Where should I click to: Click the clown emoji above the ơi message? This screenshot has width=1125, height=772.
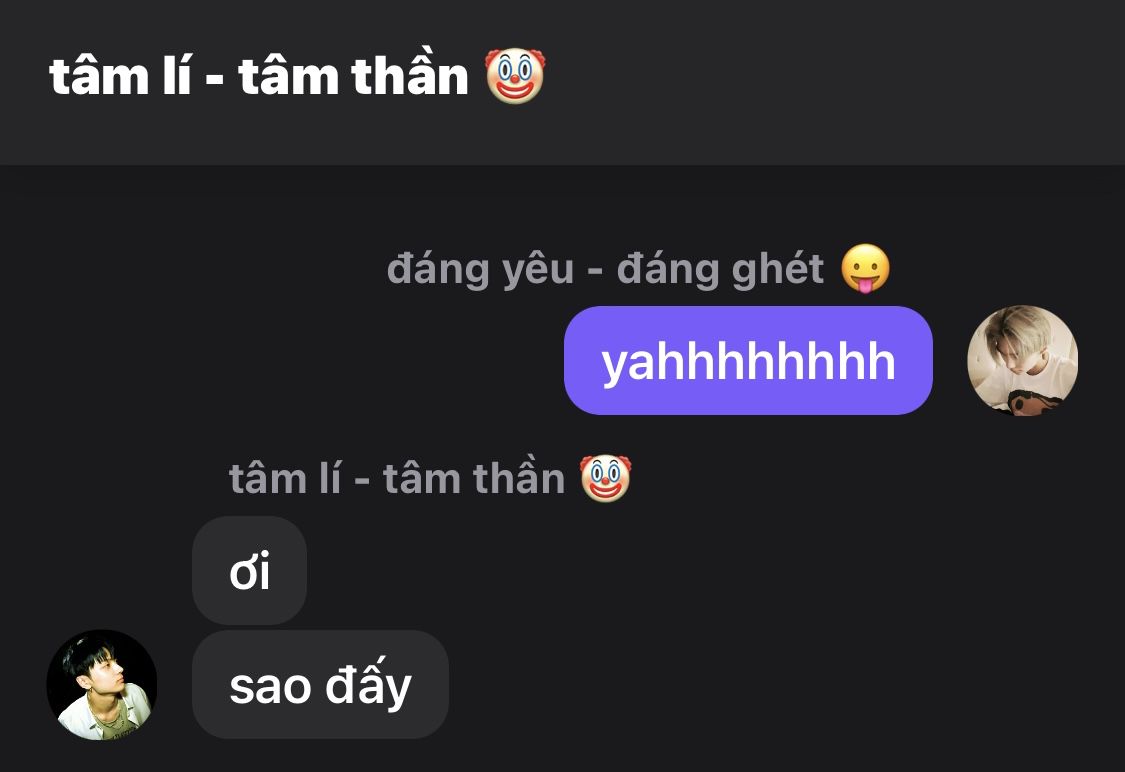pyautogui.click(x=606, y=478)
